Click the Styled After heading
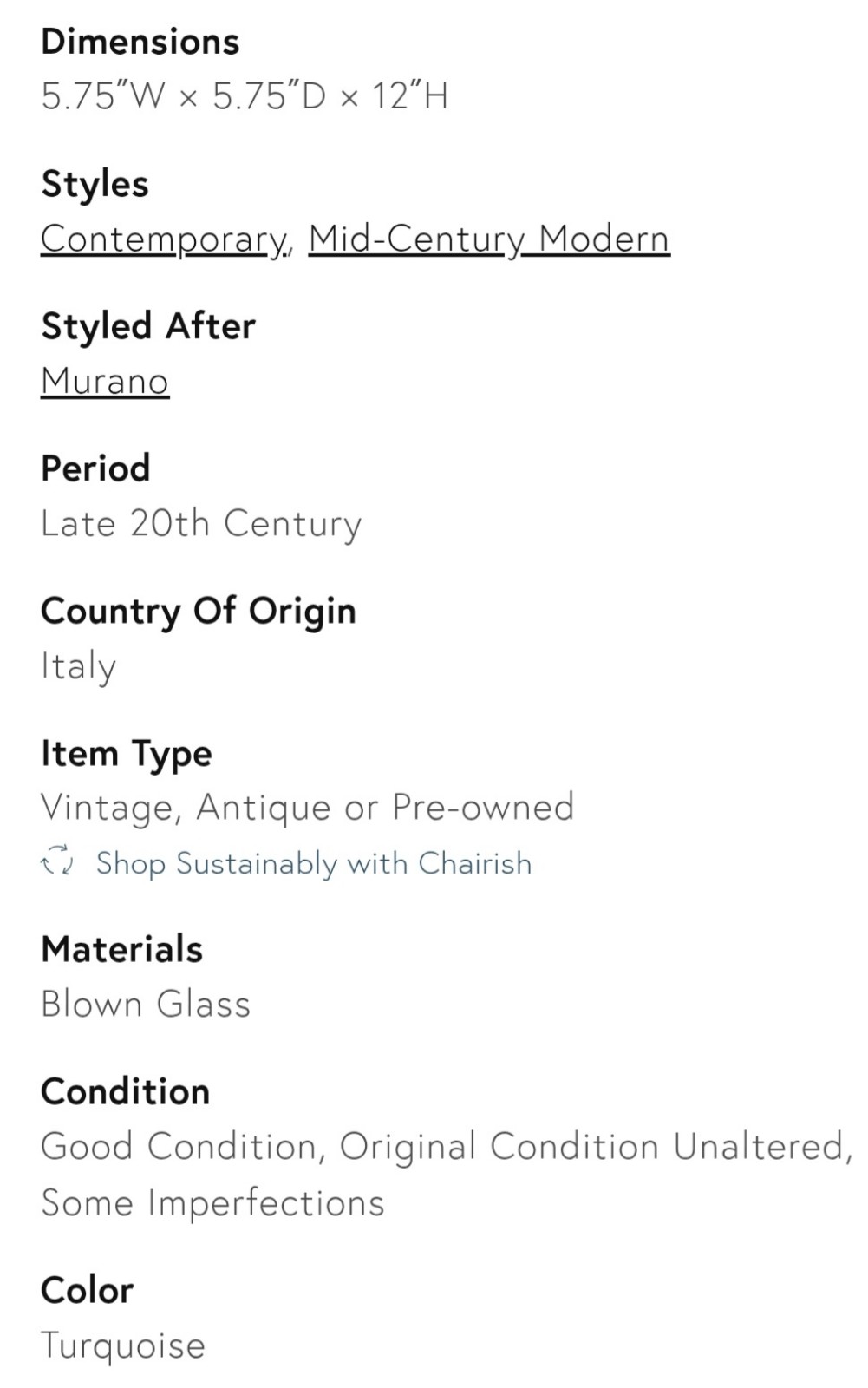 tap(148, 326)
